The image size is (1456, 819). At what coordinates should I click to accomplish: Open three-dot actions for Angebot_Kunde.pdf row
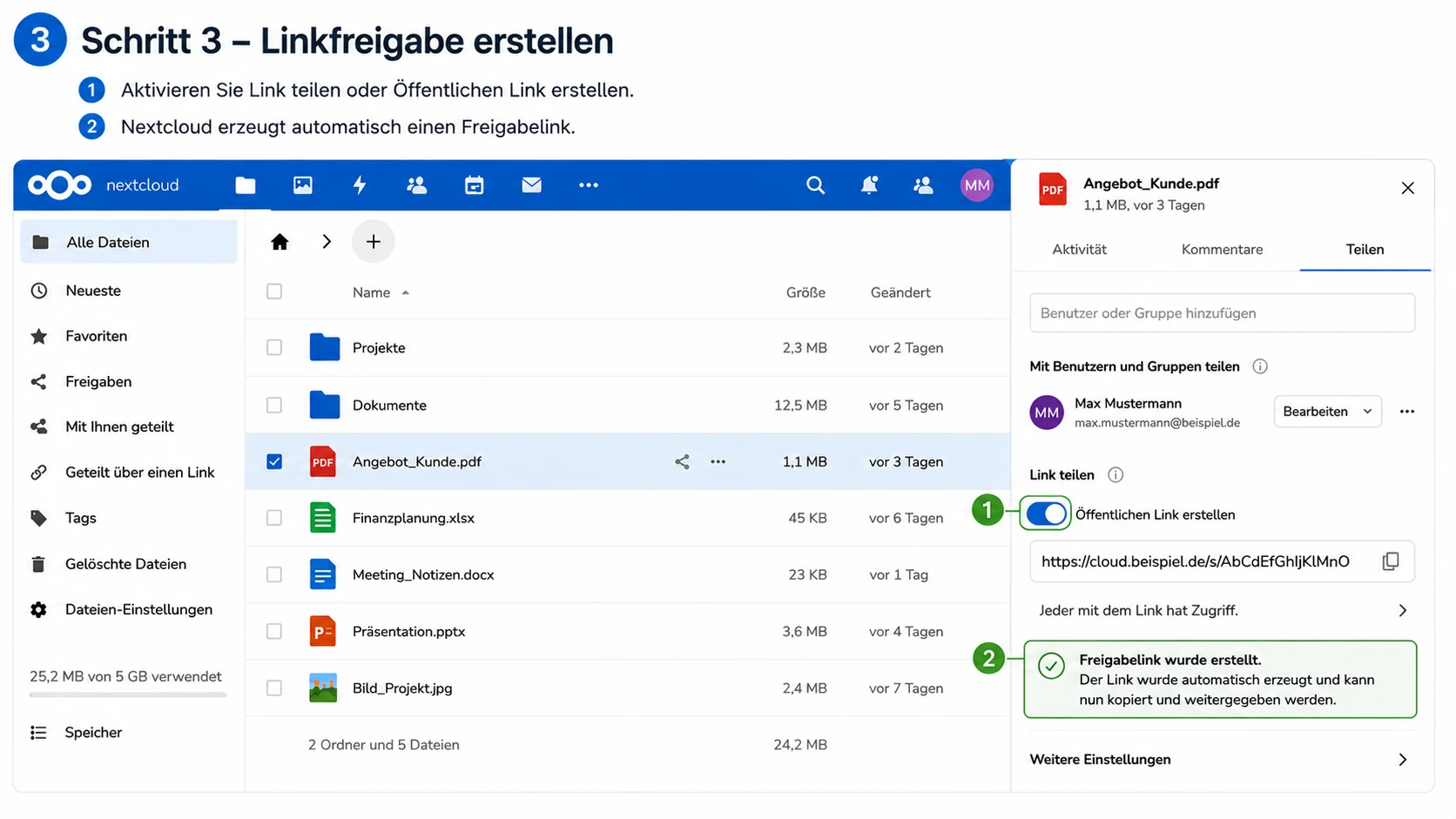click(718, 461)
